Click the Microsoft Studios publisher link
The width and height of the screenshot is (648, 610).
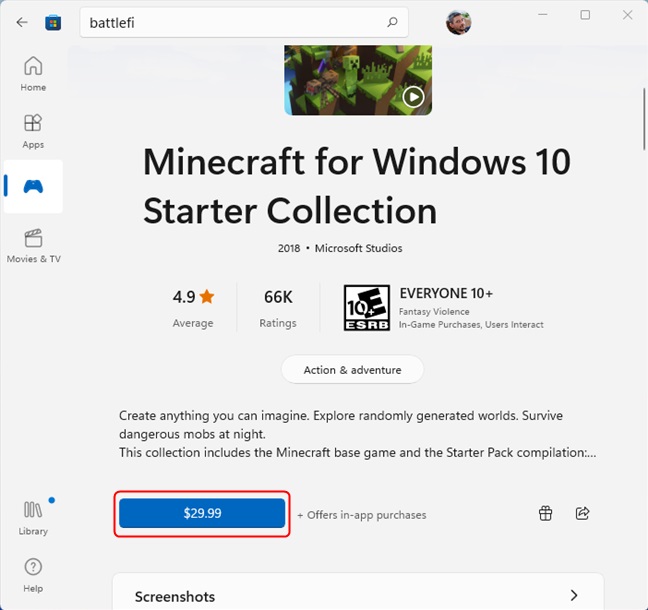click(x=358, y=248)
